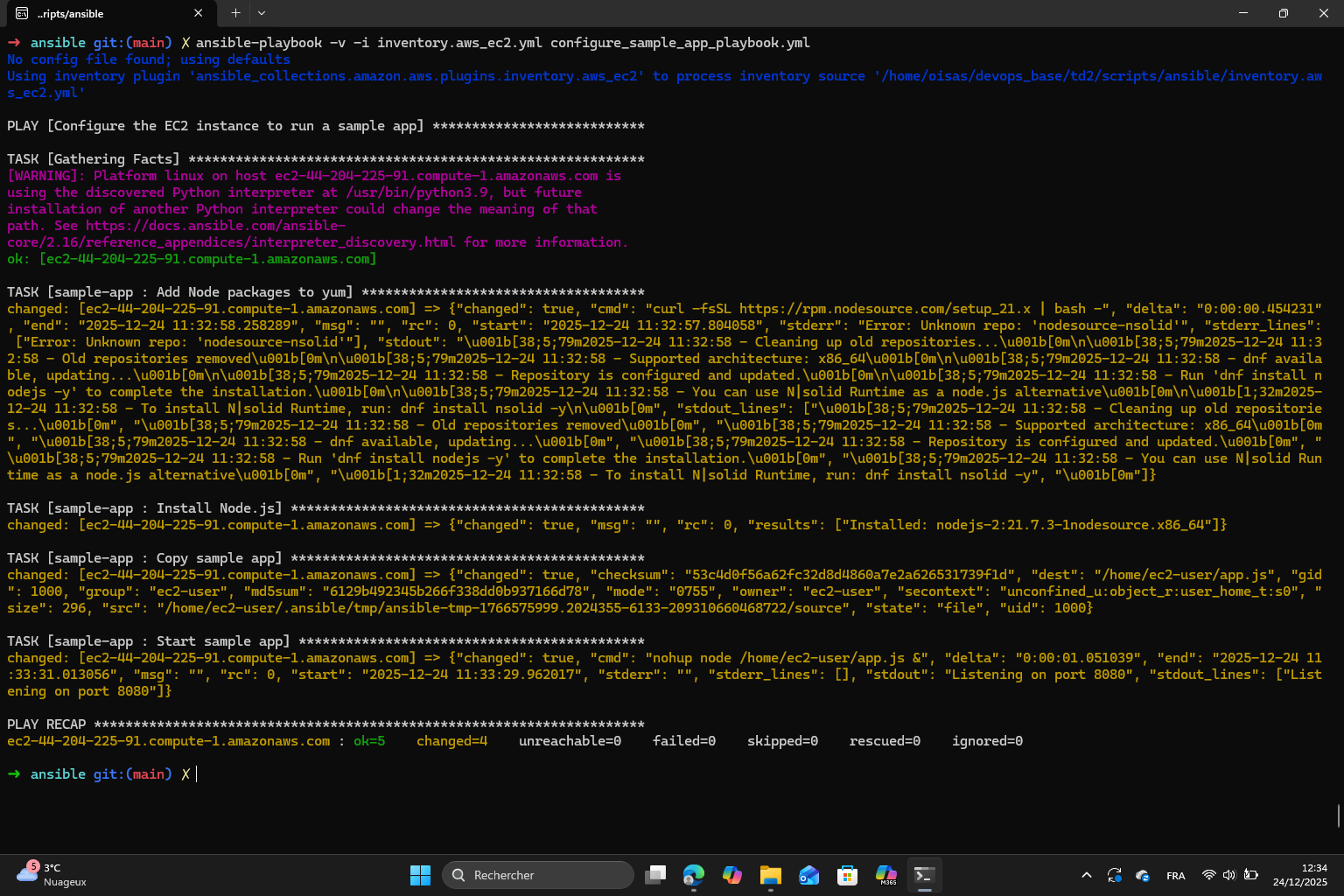Switch keyboard layout via the FRA indicator
The height and width of the screenshot is (896, 1344).
coord(1176,874)
